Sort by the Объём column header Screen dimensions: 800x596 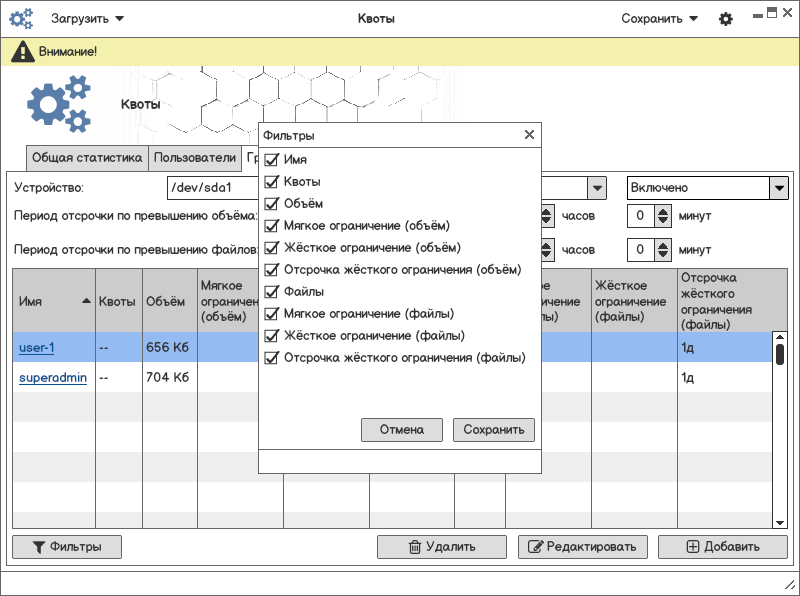click(170, 301)
